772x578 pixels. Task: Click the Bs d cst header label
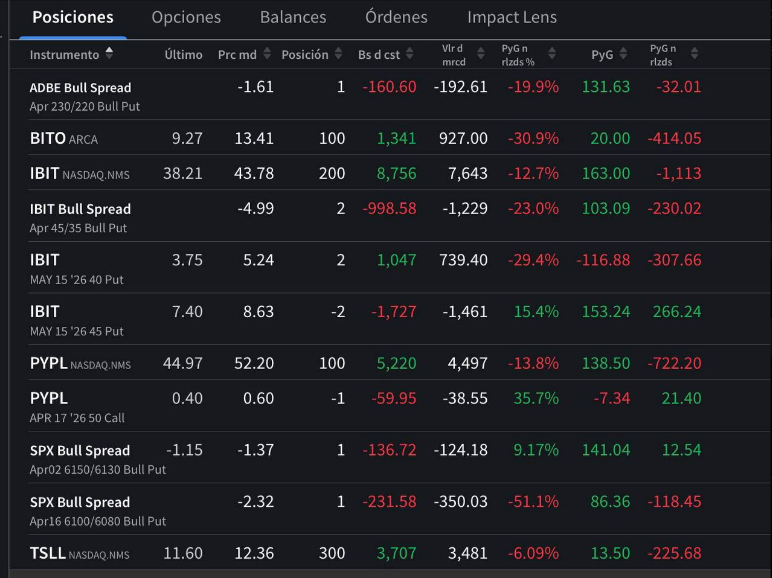pos(379,55)
